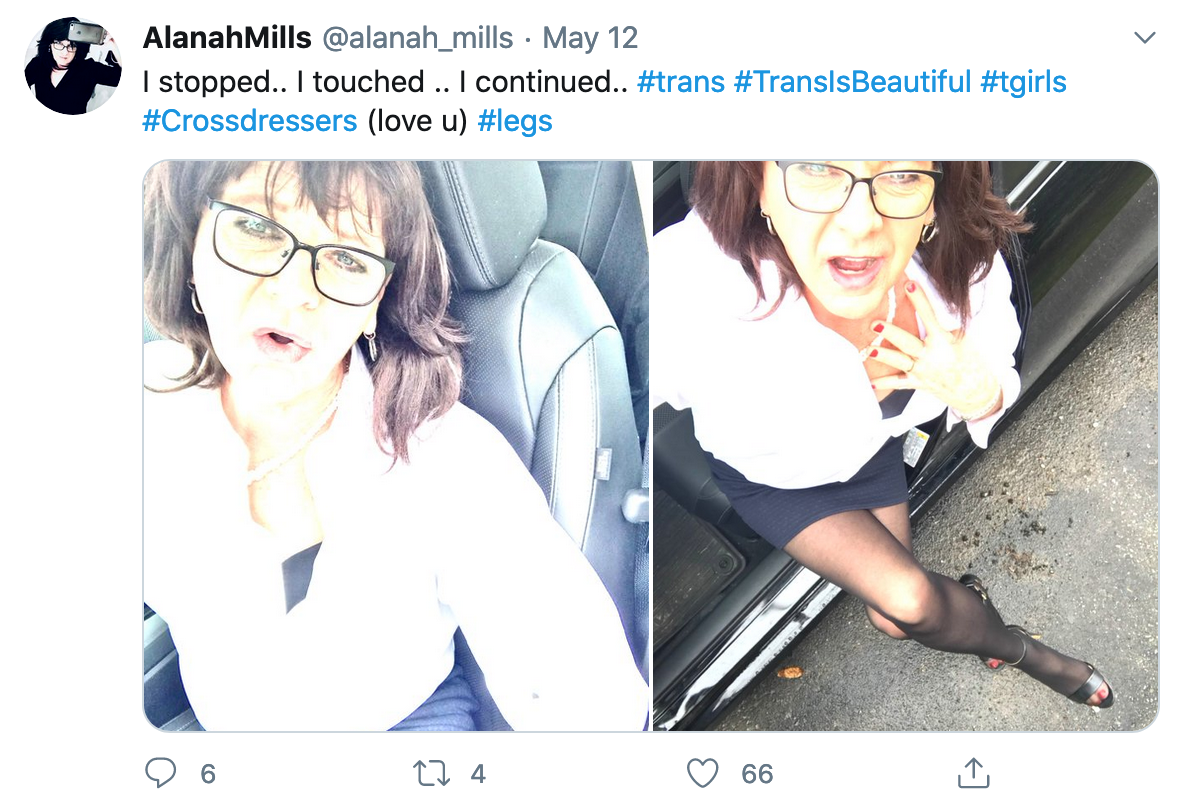Follow the #tgirls hashtag link
1188x810 pixels.
(1023, 83)
